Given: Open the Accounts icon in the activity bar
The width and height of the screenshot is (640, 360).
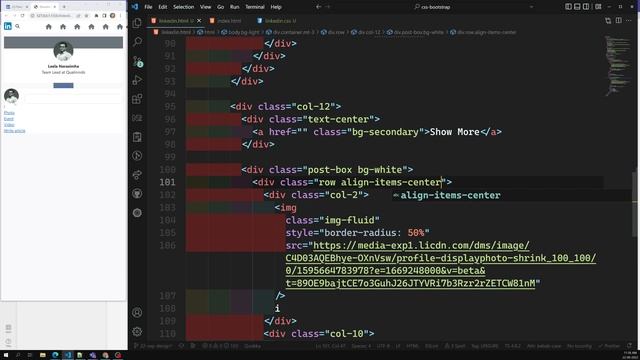Looking at the screenshot, I should [x=137, y=313].
